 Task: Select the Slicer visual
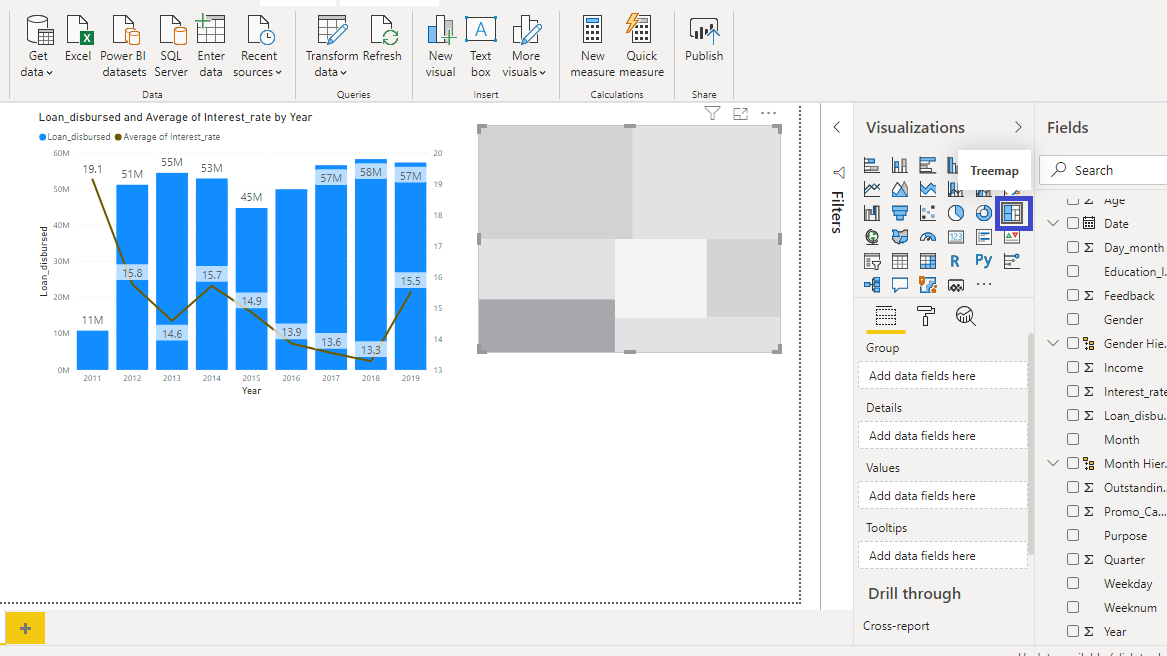click(x=872, y=261)
